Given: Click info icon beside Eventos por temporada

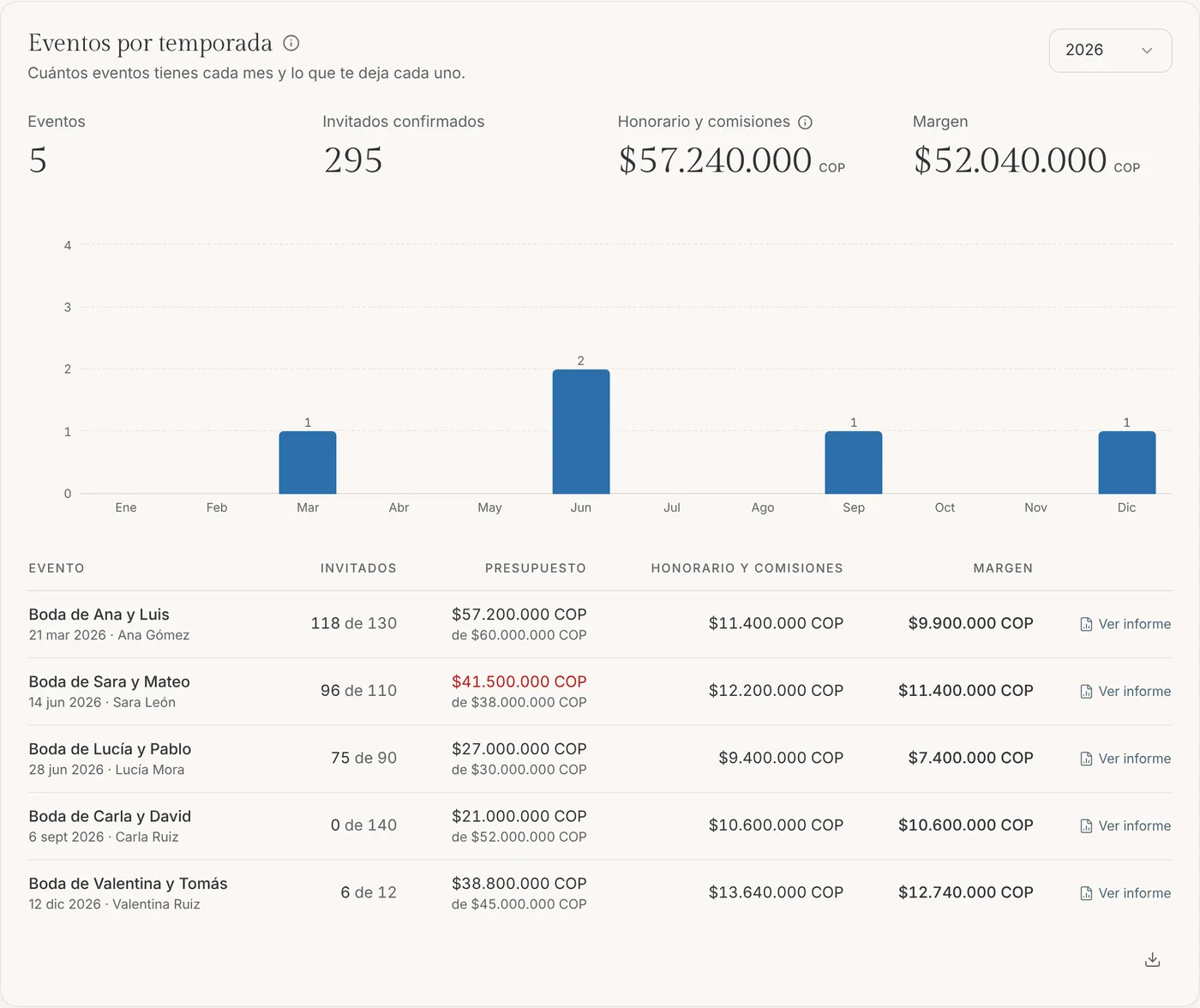Looking at the screenshot, I should (291, 43).
